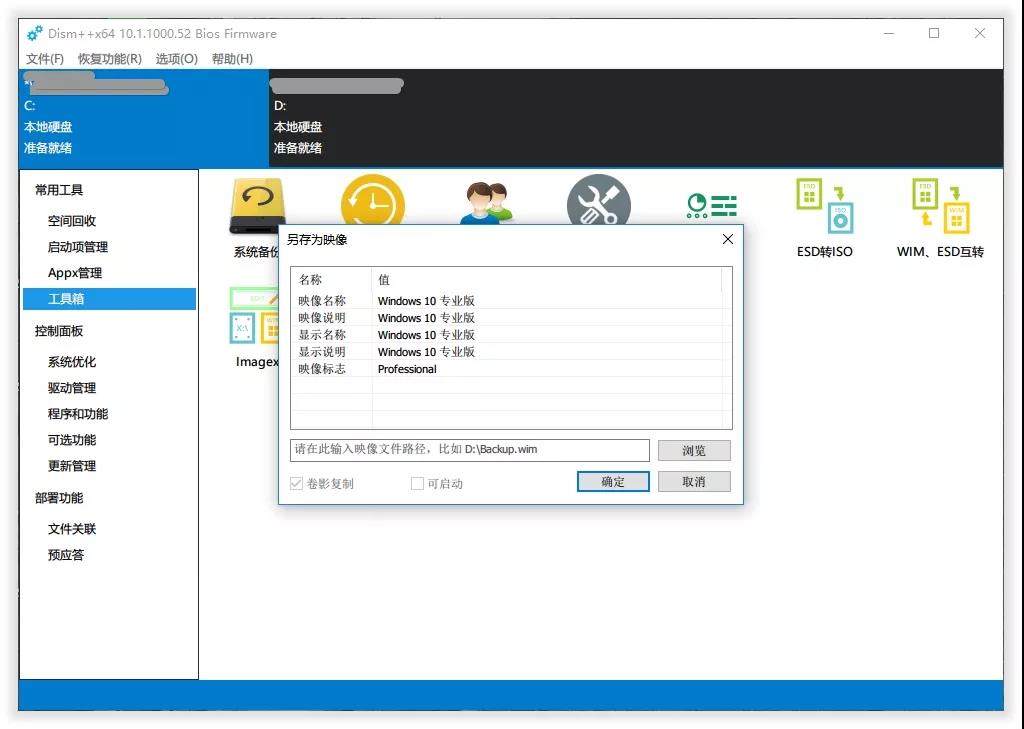The width and height of the screenshot is (1024, 729).
Task: Open the 帮助(H) menu
Action: point(232,59)
